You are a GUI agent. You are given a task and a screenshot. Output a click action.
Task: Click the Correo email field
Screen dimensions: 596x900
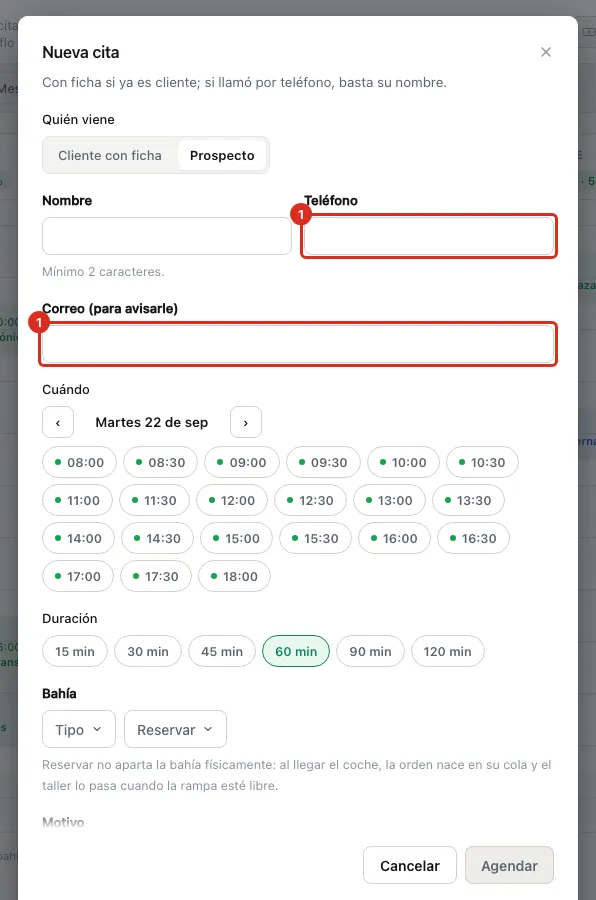[298, 344]
